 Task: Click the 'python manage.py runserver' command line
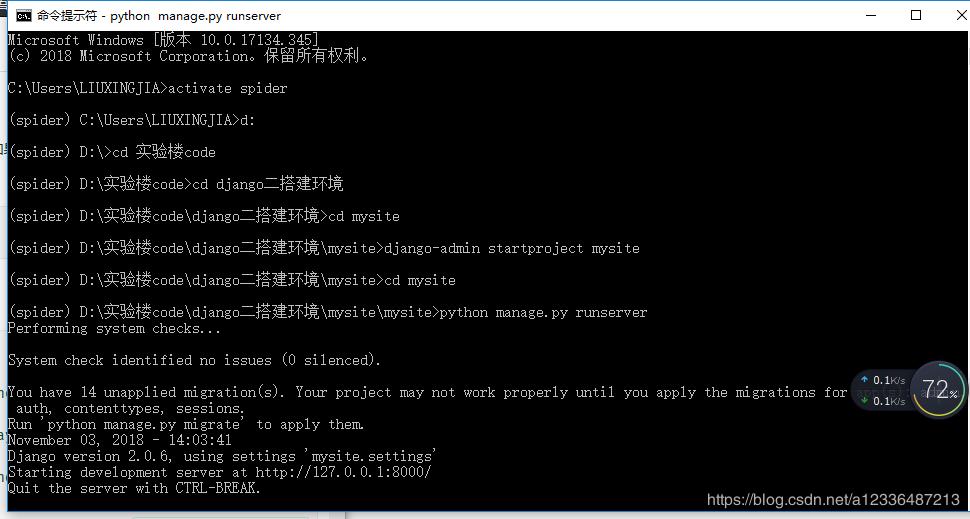click(x=543, y=312)
